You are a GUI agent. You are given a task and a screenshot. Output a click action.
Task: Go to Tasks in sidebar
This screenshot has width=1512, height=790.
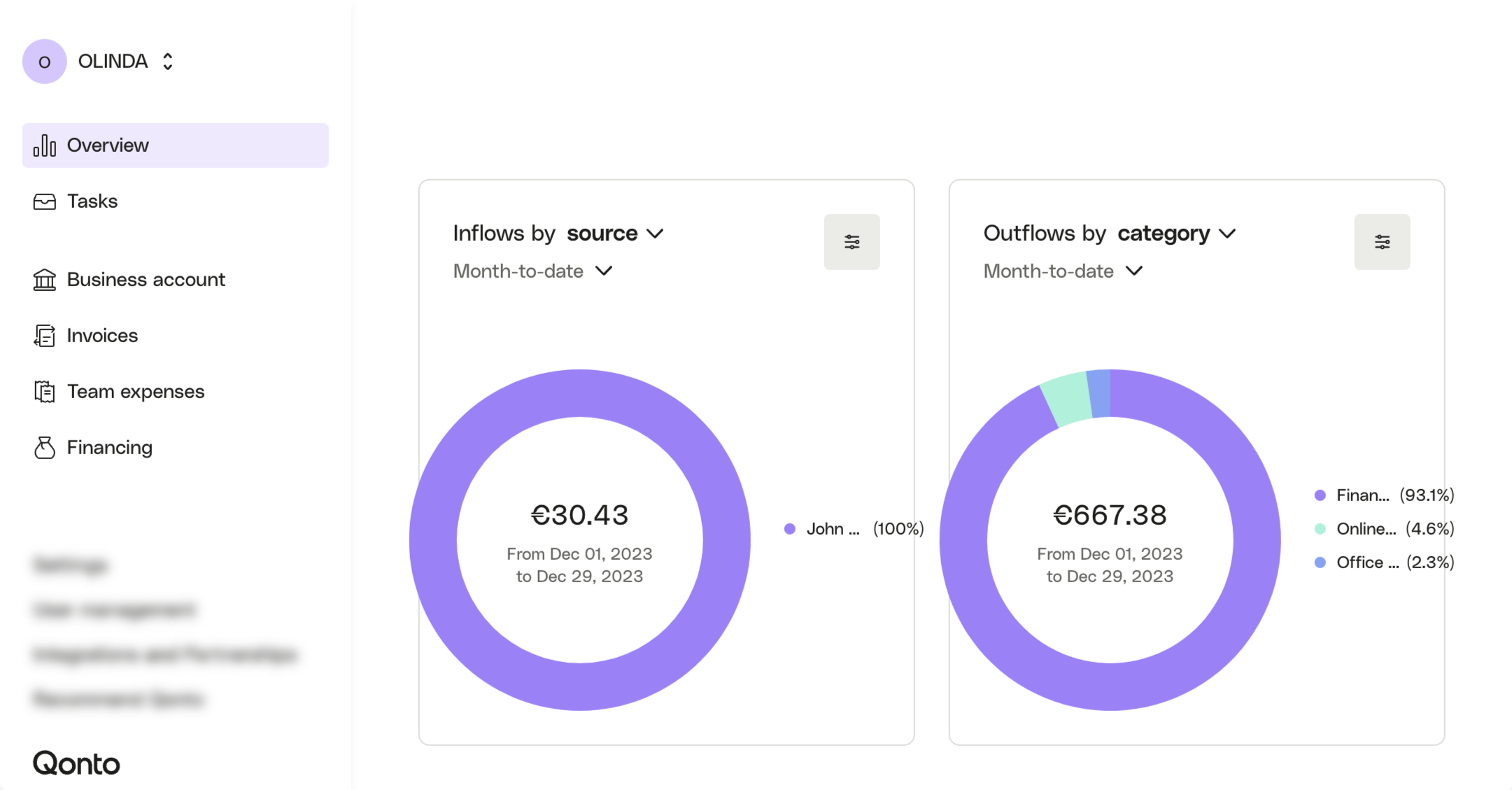pos(92,202)
